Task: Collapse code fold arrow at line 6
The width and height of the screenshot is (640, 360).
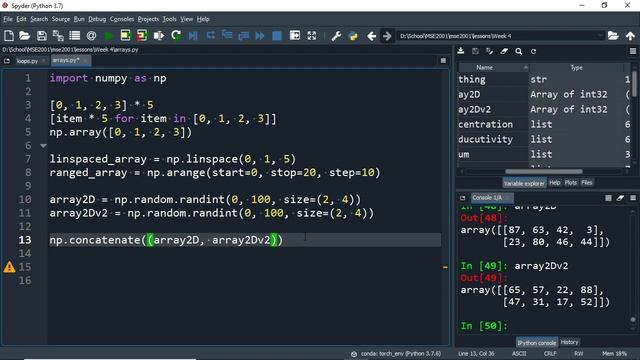Action: point(43,146)
